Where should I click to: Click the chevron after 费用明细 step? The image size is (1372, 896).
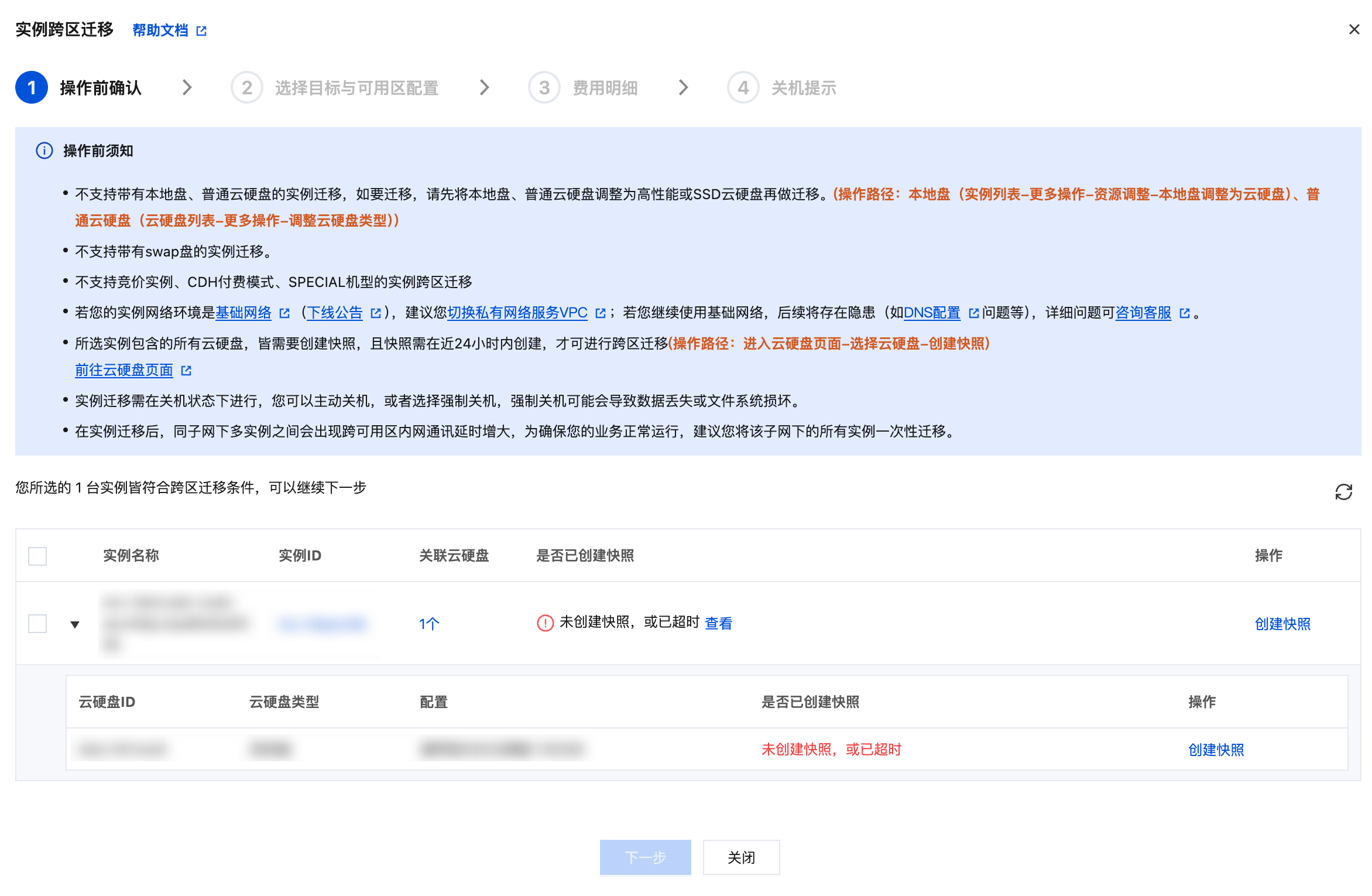point(683,87)
